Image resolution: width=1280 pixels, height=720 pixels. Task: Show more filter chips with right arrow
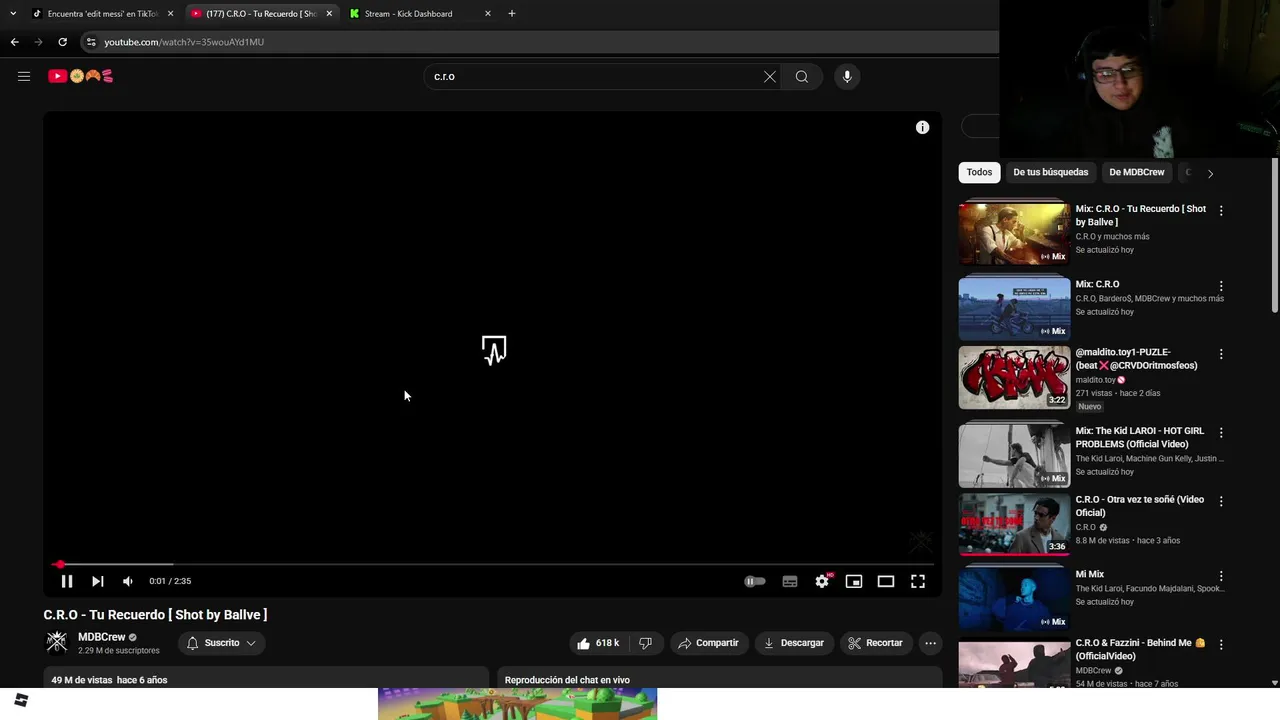1210,173
